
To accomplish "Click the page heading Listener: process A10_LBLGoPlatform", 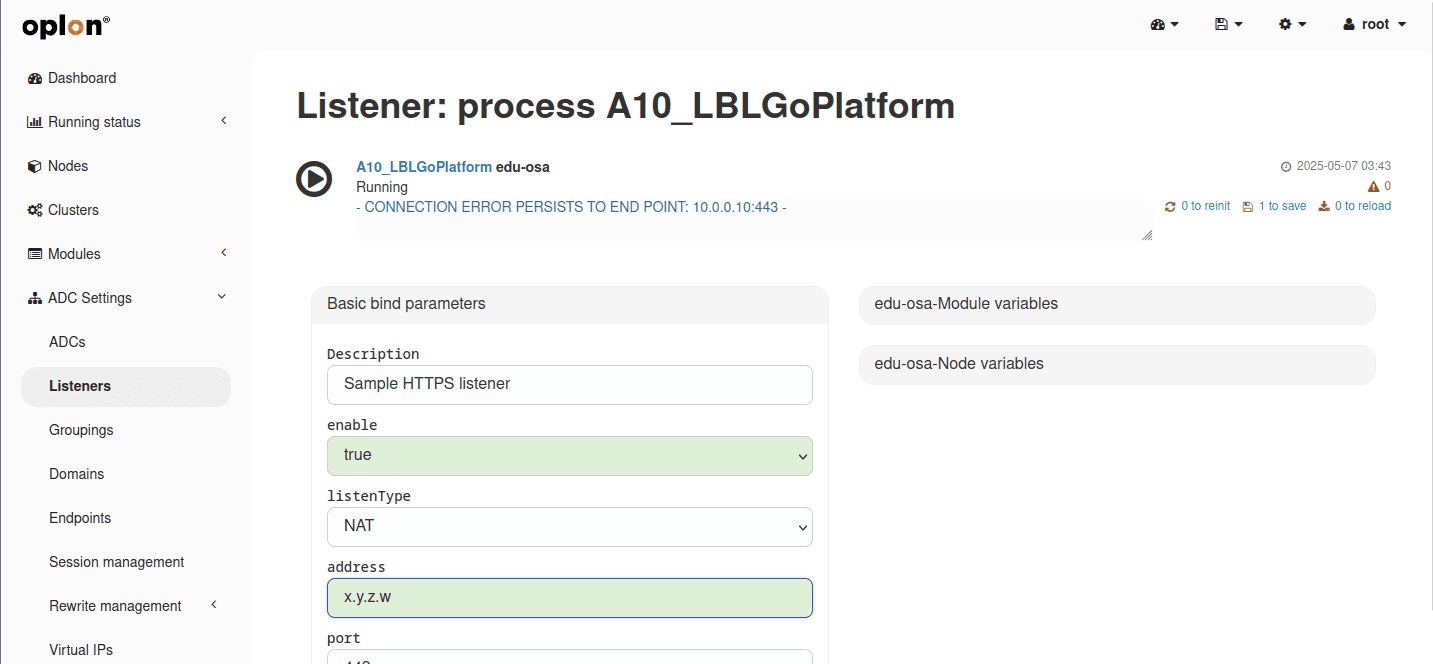I will [626, 106].
